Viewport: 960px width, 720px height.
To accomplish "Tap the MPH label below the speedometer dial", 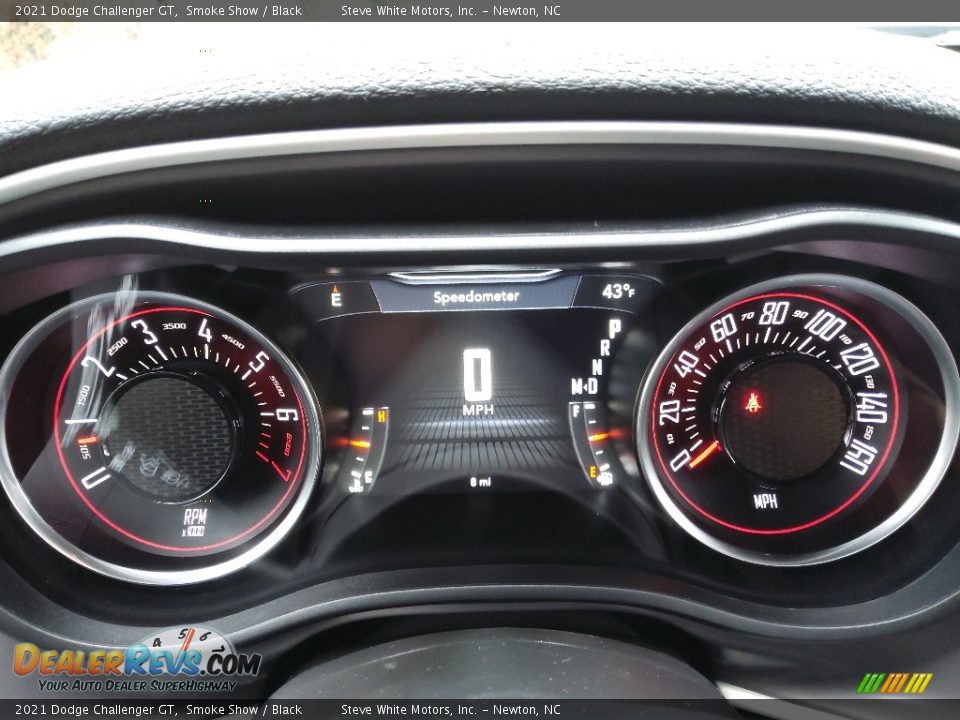I will tap(765, 501).
